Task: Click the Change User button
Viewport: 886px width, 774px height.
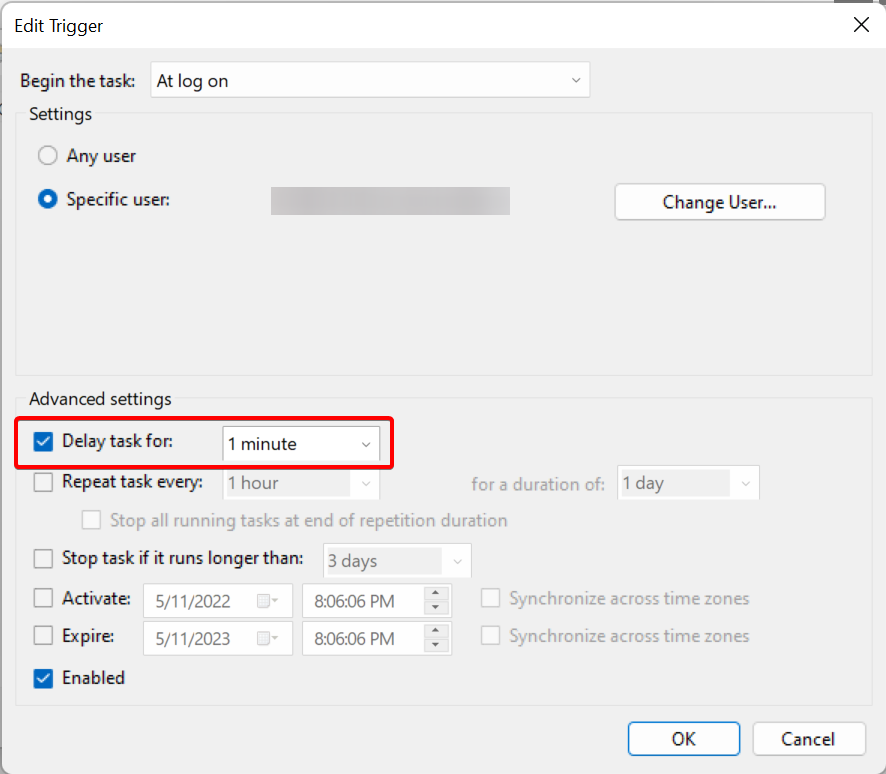Action: [x=719, y=202]
